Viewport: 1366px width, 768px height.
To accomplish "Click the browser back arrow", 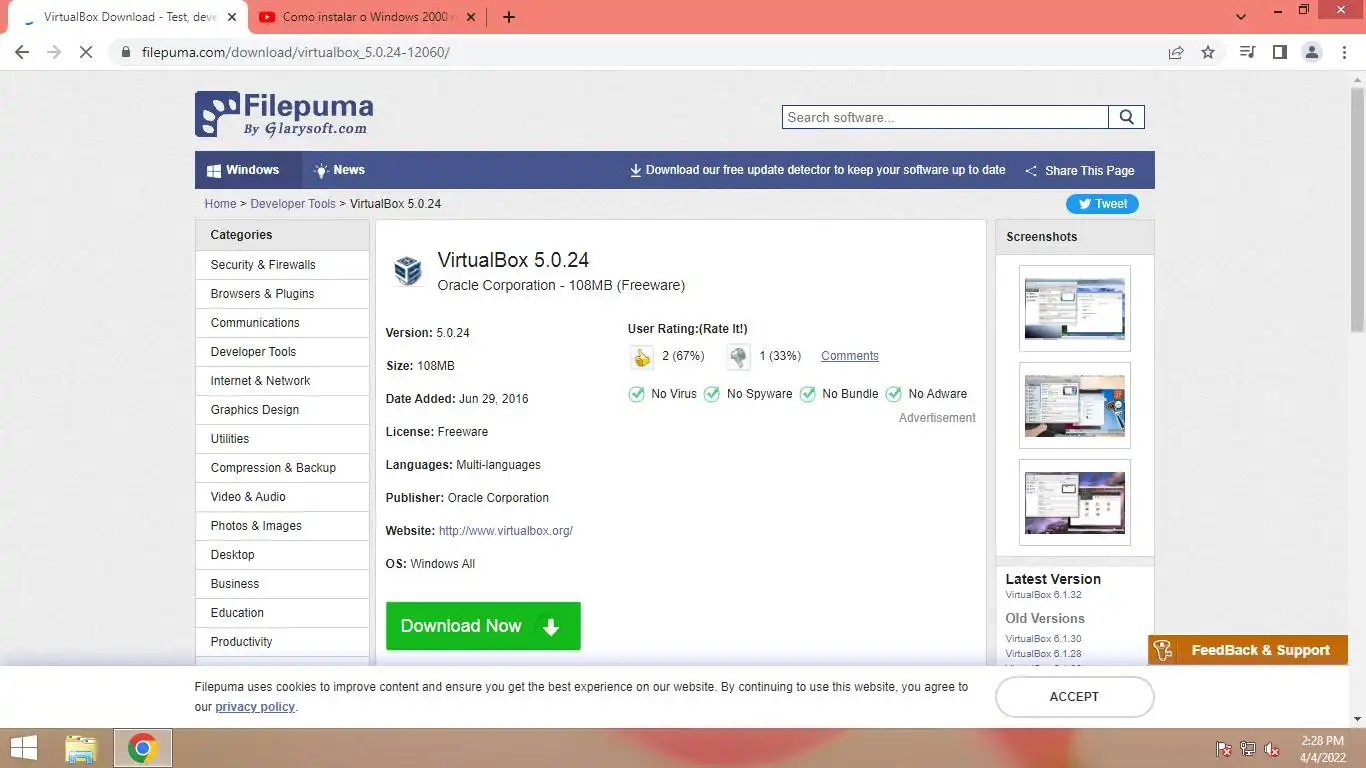I will [22, 52].
